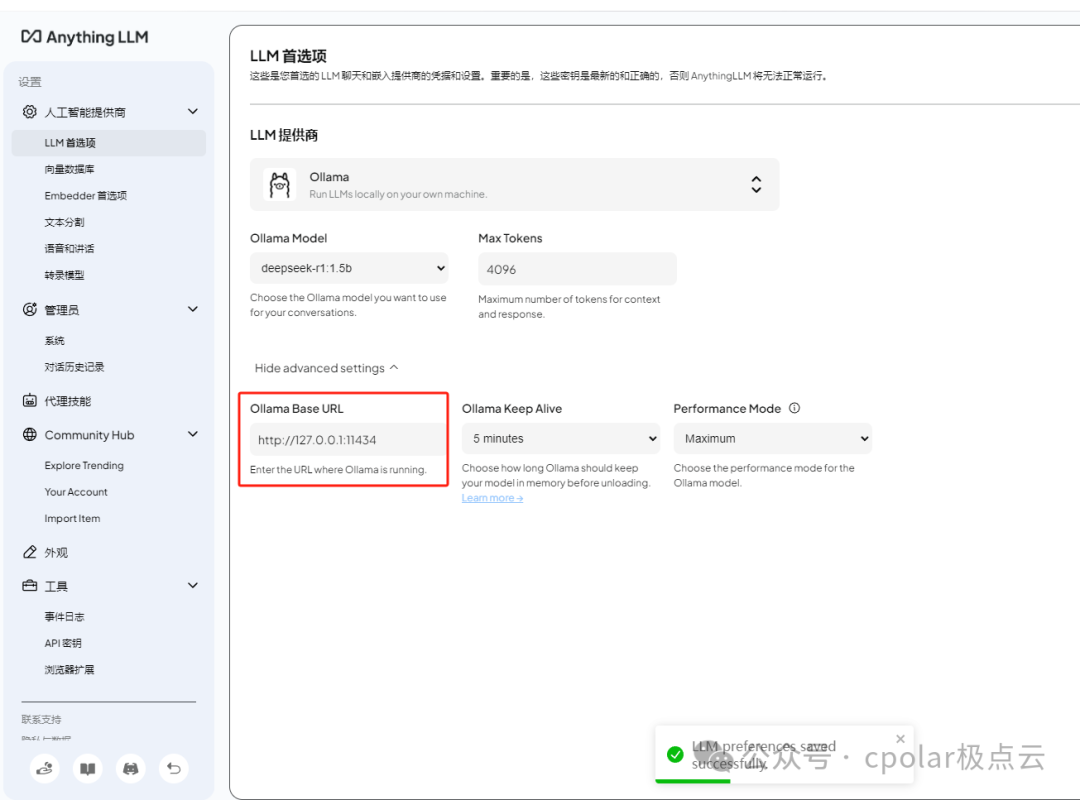Click the 代理技能 robot icon

pos(30,400)
